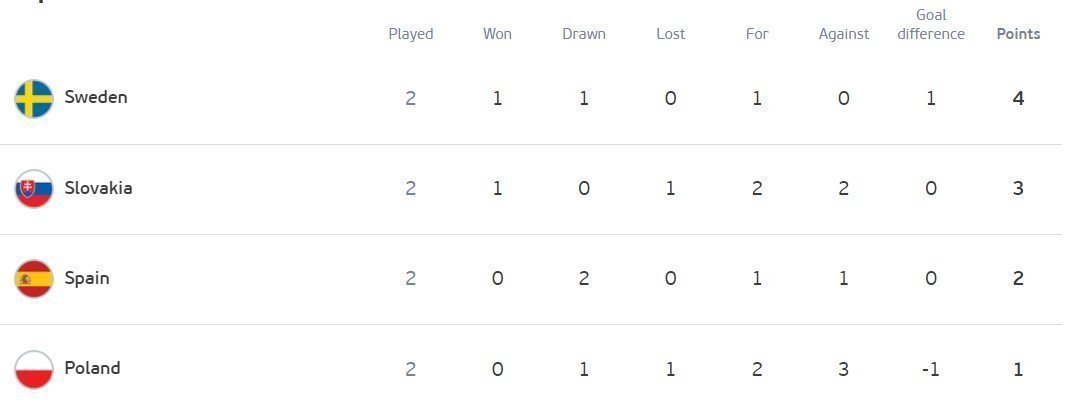The height and width of the screenshot is (420, 1075).
Task: Select the Won column header
Action: pyautogui.click(x=497, y=34)
